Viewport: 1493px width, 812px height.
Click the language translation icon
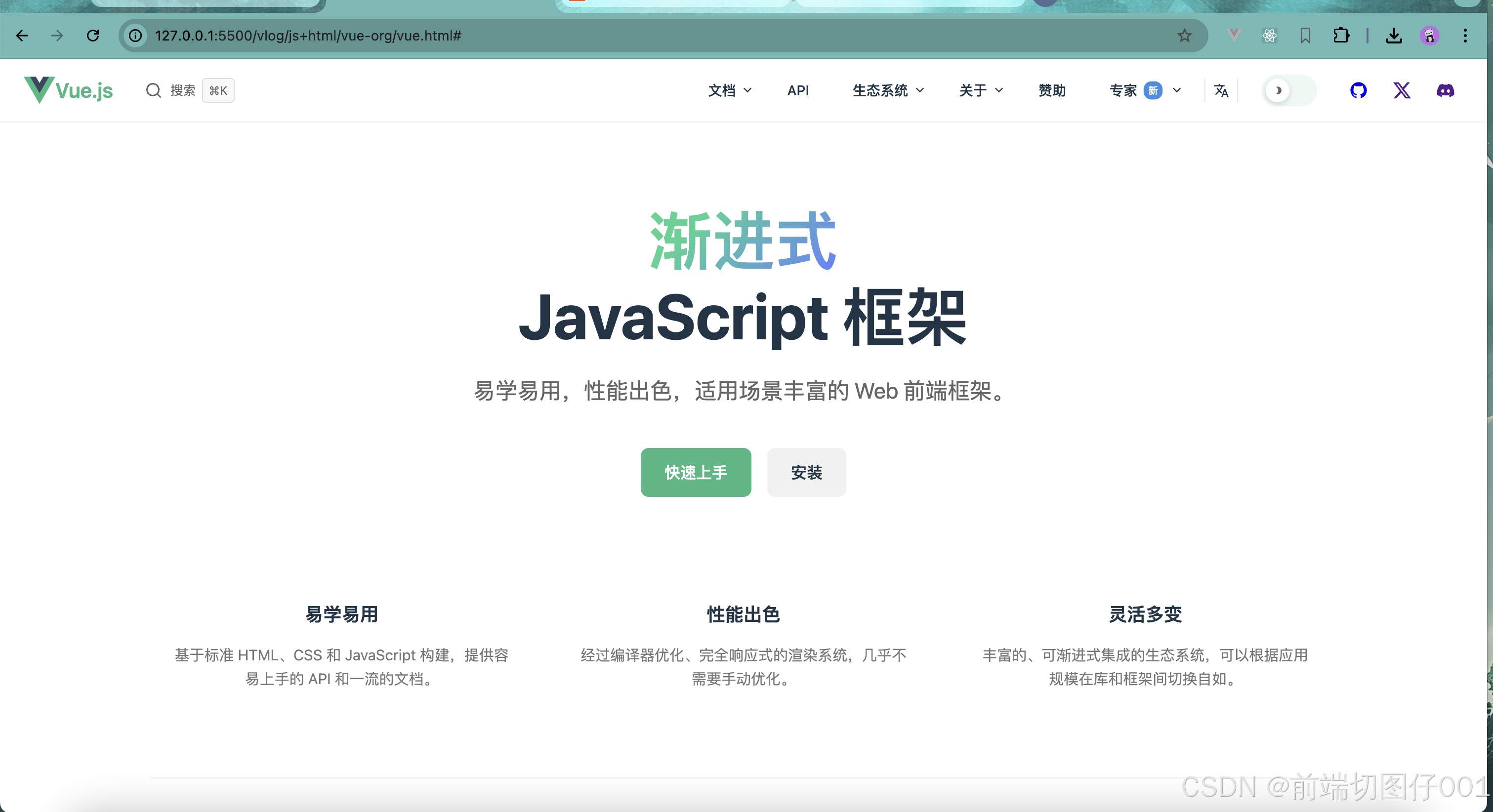point(1221,90)
